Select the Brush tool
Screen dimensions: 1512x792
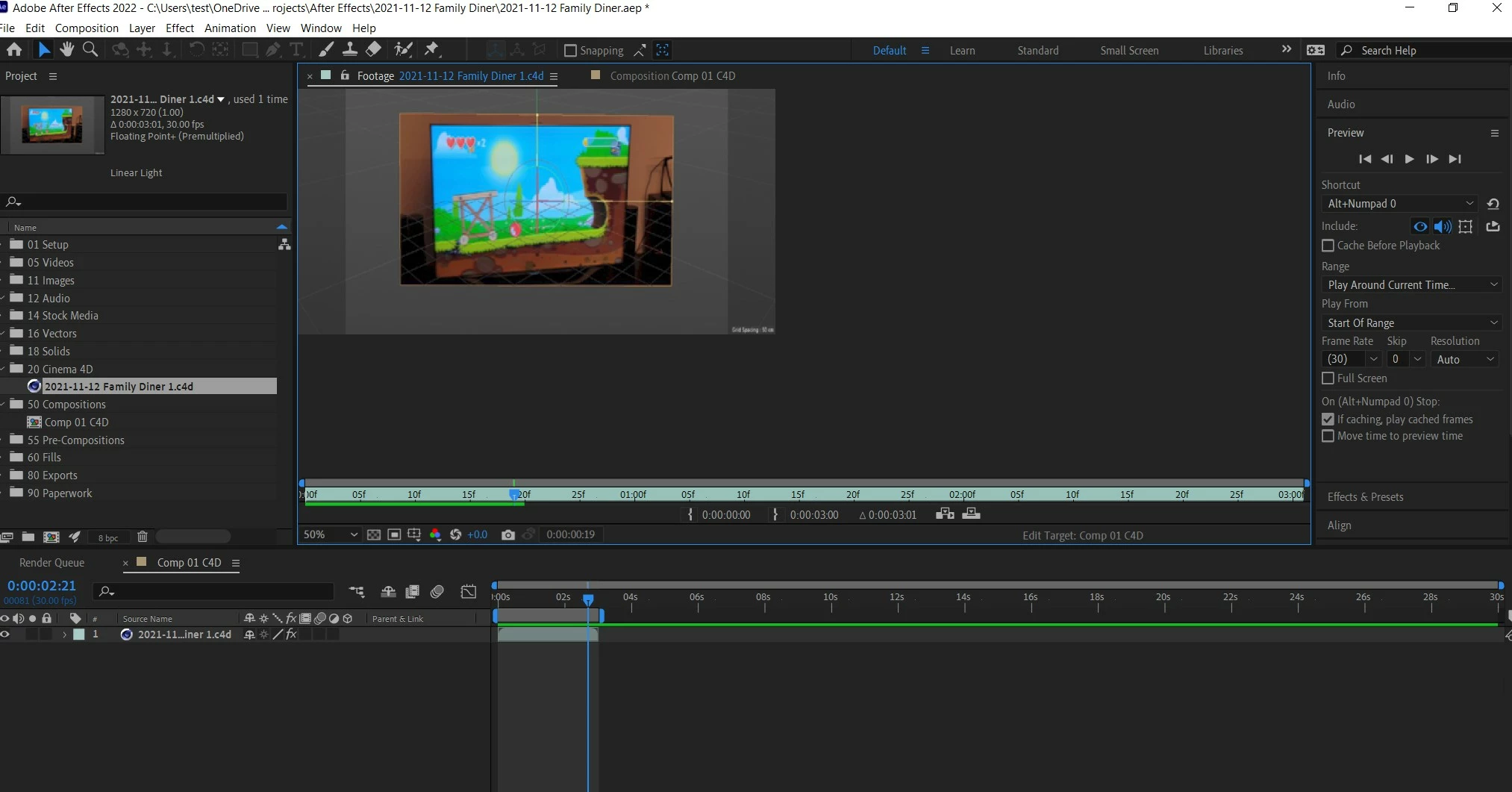(x=326, y=49)
